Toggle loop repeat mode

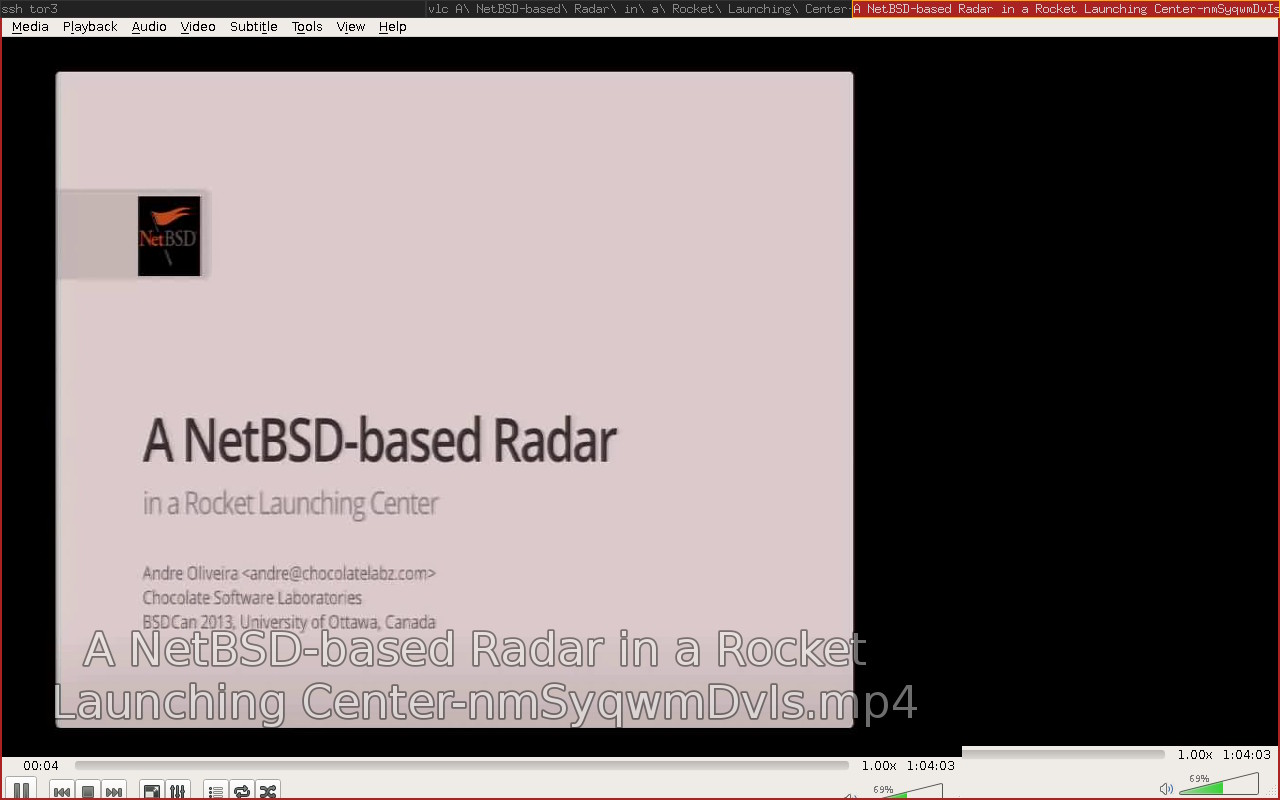(x=242, y=791)
